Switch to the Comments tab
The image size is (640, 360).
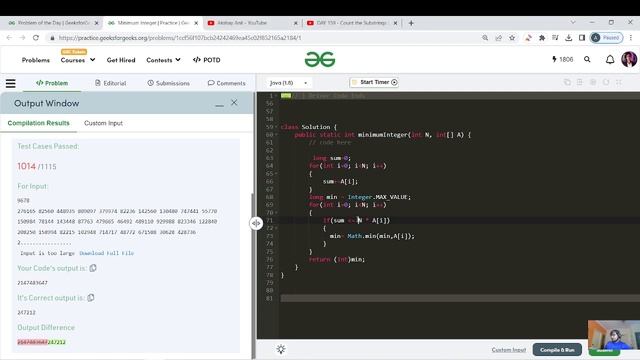227,83
